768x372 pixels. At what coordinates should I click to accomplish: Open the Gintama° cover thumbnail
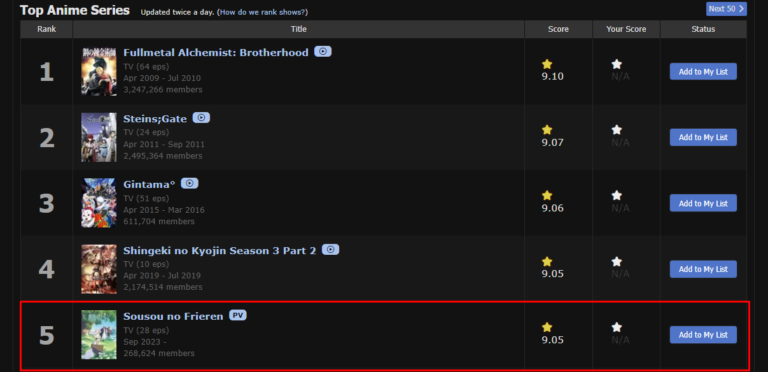pos(99,203)
